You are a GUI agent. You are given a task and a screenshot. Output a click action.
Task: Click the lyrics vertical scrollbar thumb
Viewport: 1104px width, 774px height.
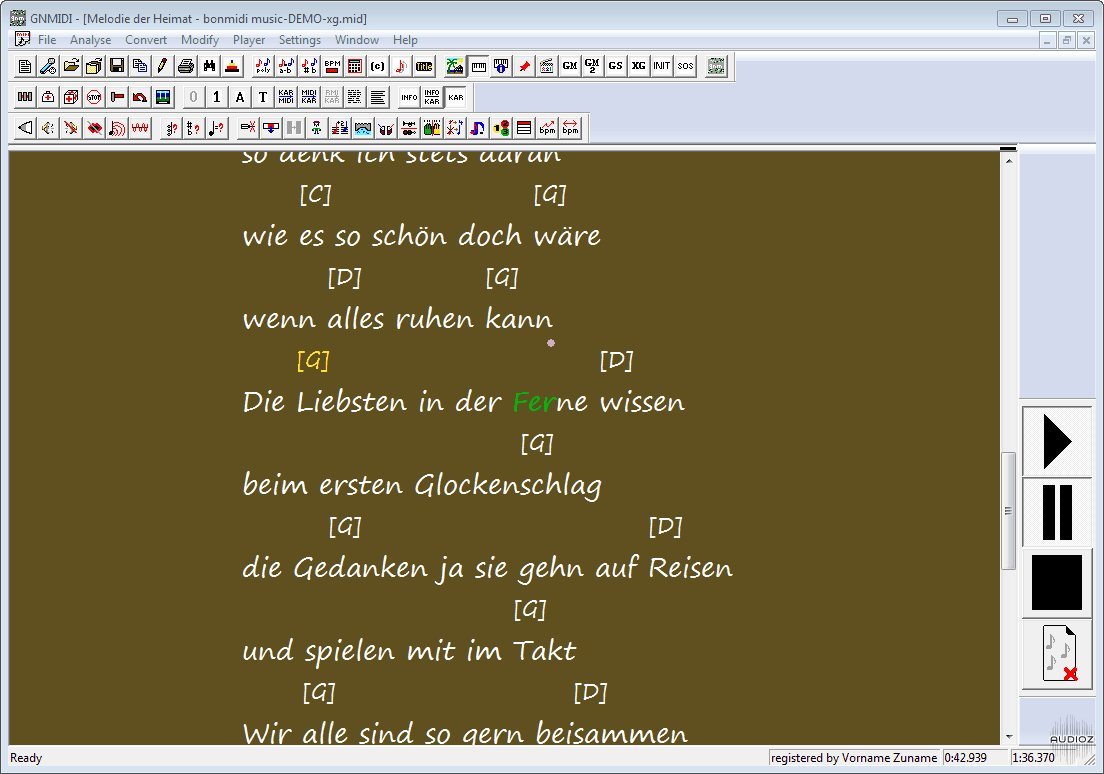(1008, 510)
